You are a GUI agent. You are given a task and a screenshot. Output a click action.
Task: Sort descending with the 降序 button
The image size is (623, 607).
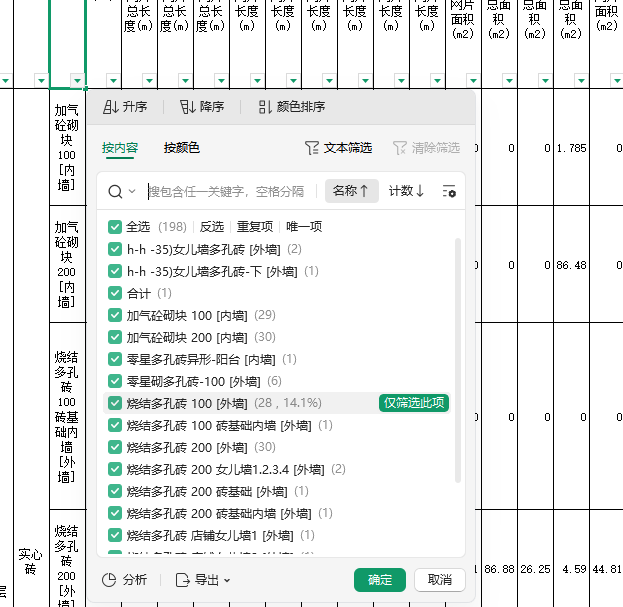tap(202, 107)
